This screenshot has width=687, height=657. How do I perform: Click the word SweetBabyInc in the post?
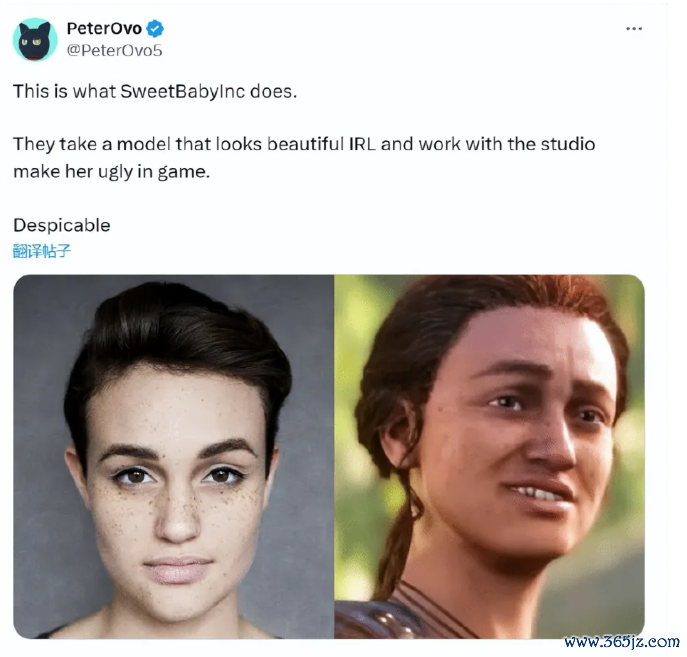pos(182,92)
